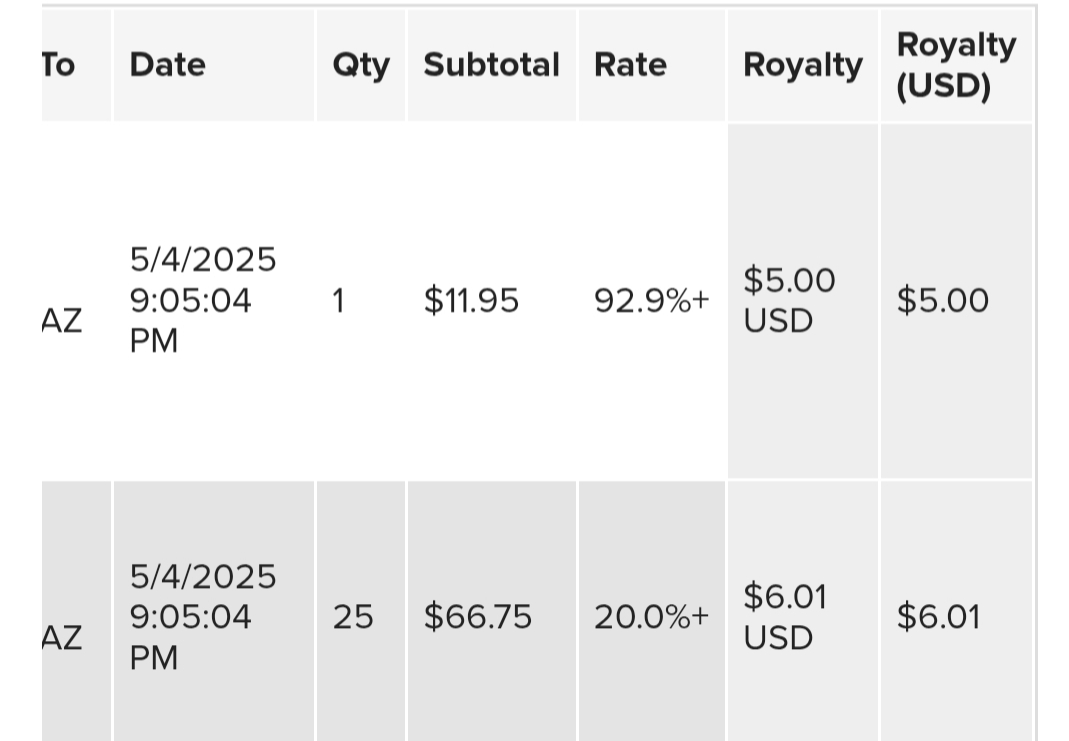The height and width of the screenshot is (741, 1069).
Task: Click the Subtotal column header
Action: tap(492, 65)
